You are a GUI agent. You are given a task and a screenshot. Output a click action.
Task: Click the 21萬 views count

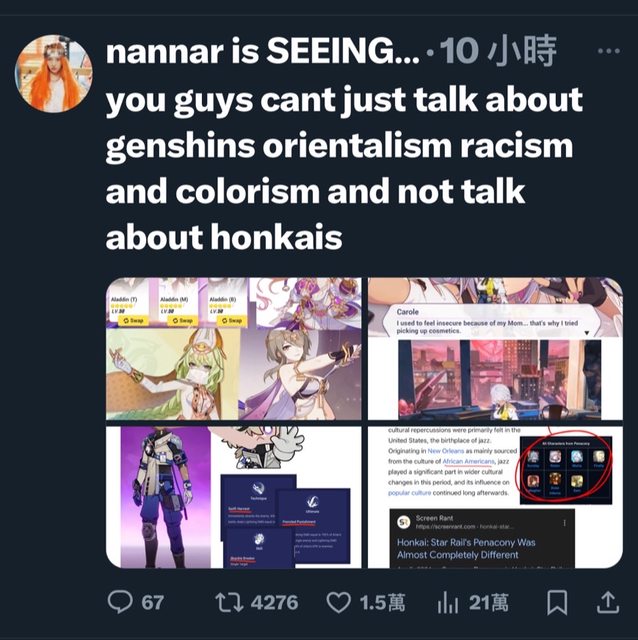(489, 603)
